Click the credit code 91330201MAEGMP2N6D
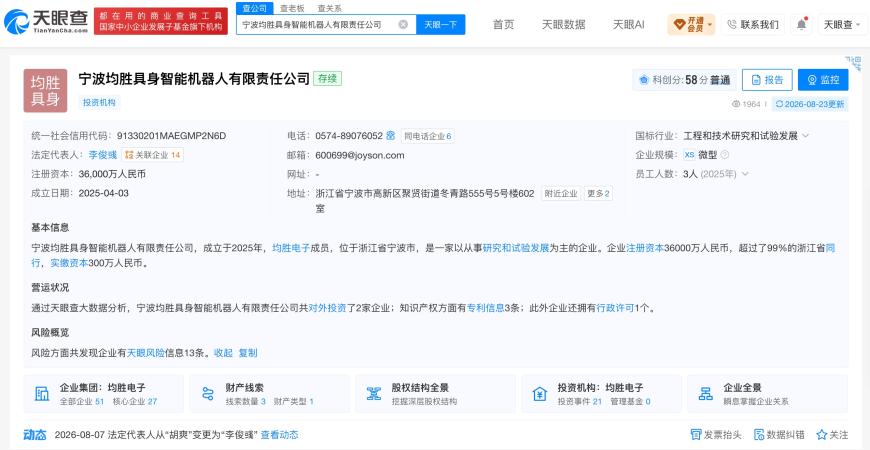 click(171, 136)
